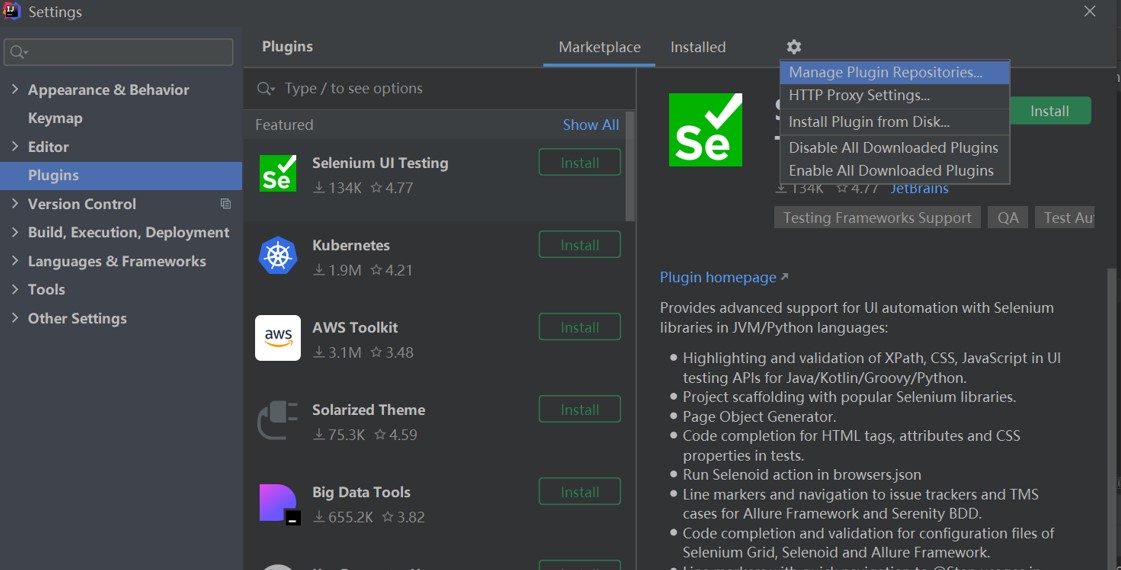Choose Manage Plugin Repositories menu item
Screen dimensions: 1121x570
point(894,72)
